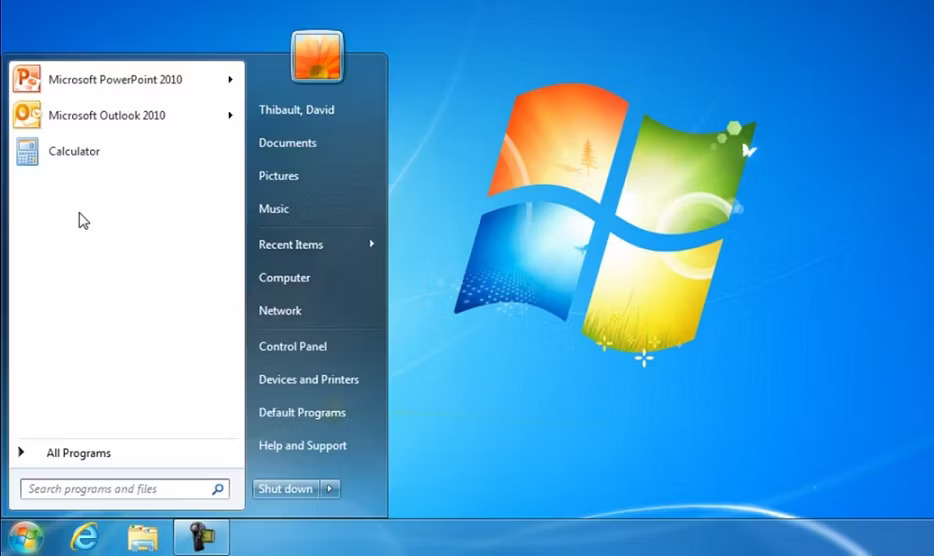Launch Internet Explorer from taskbar
The image size is (934, 556).
(84, 538)
